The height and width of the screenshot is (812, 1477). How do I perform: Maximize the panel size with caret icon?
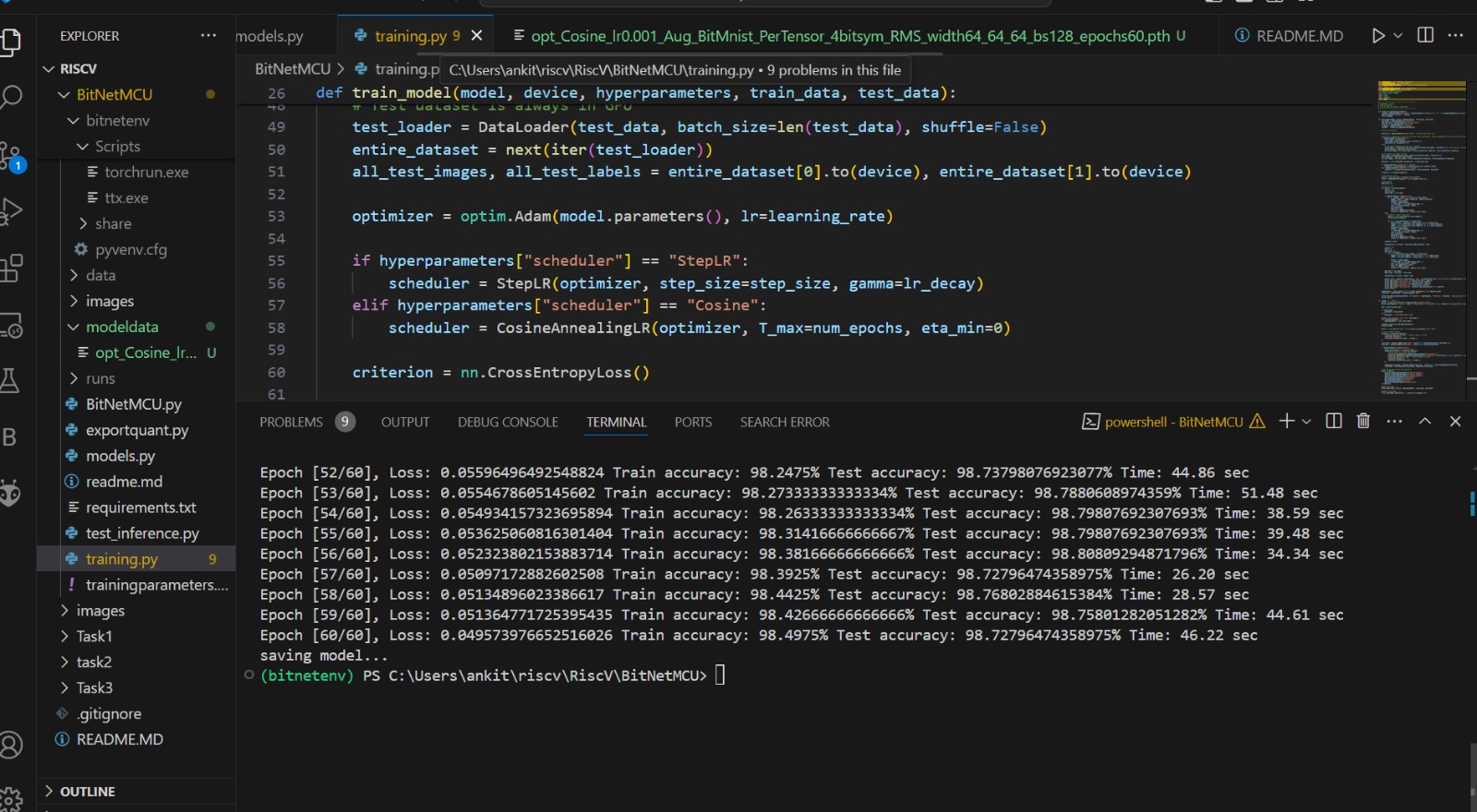pyautogui.click(x=1424, y=422)
